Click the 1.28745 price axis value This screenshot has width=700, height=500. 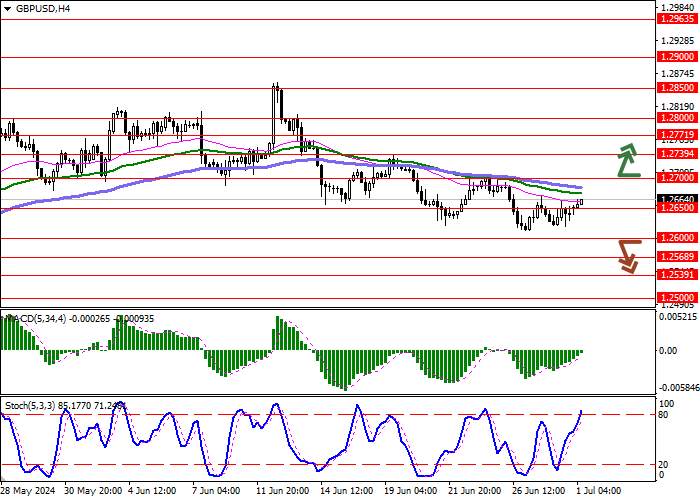(x=678, y=74)
